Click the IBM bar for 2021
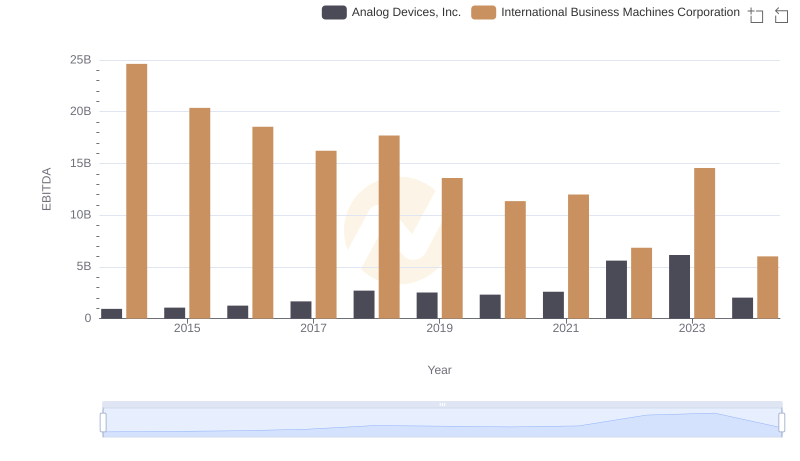Screen dimensions: 800x461 pos(579,257)
